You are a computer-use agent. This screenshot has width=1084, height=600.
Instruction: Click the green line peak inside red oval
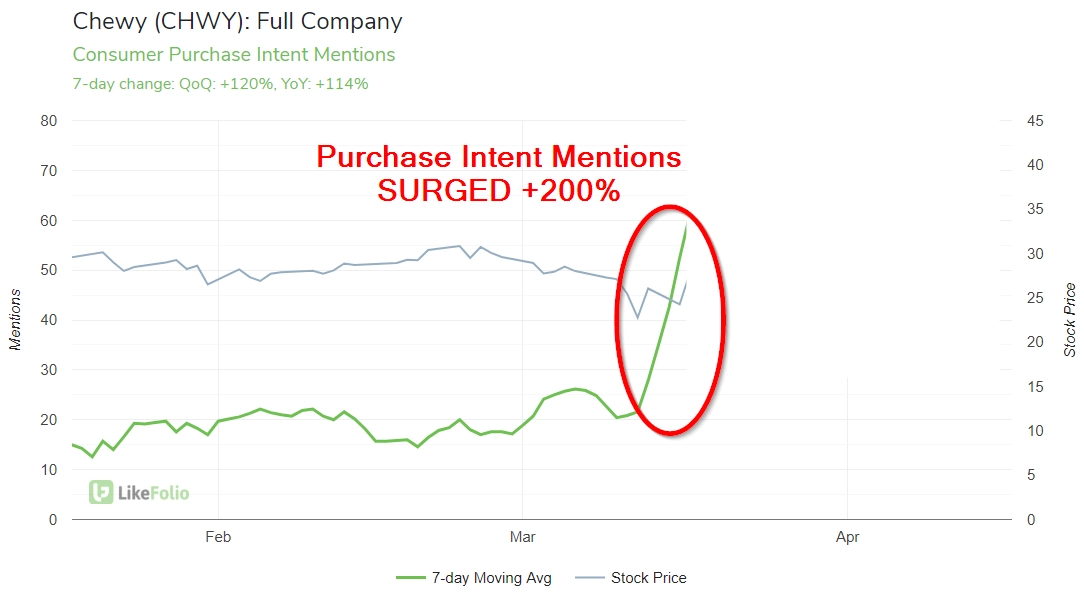(685, 226)
